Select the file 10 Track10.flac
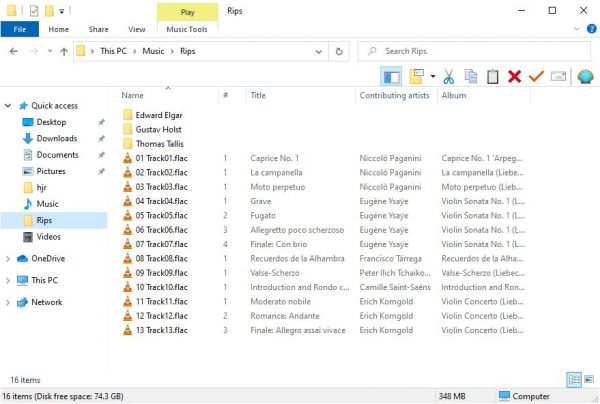 (x=161, y=287)
